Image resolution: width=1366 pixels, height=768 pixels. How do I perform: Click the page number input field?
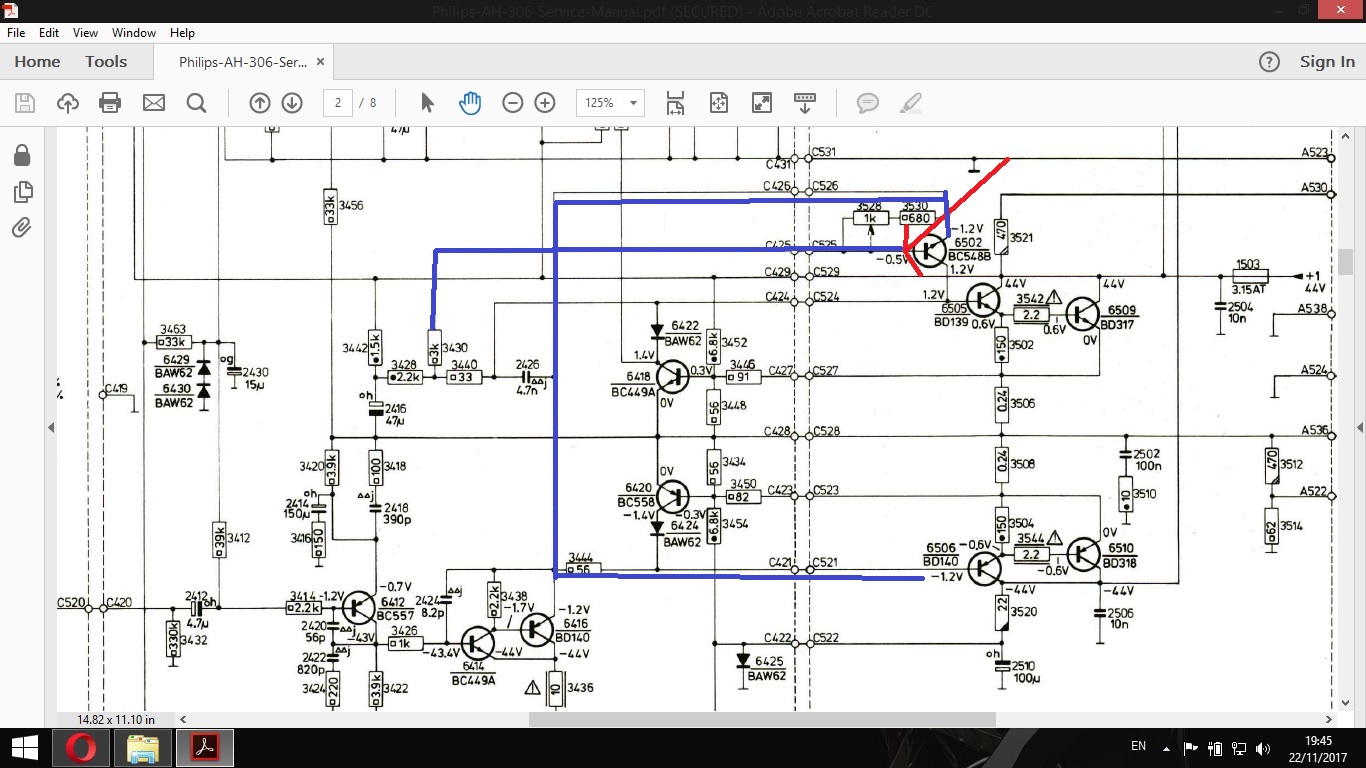tap(337, 103)
